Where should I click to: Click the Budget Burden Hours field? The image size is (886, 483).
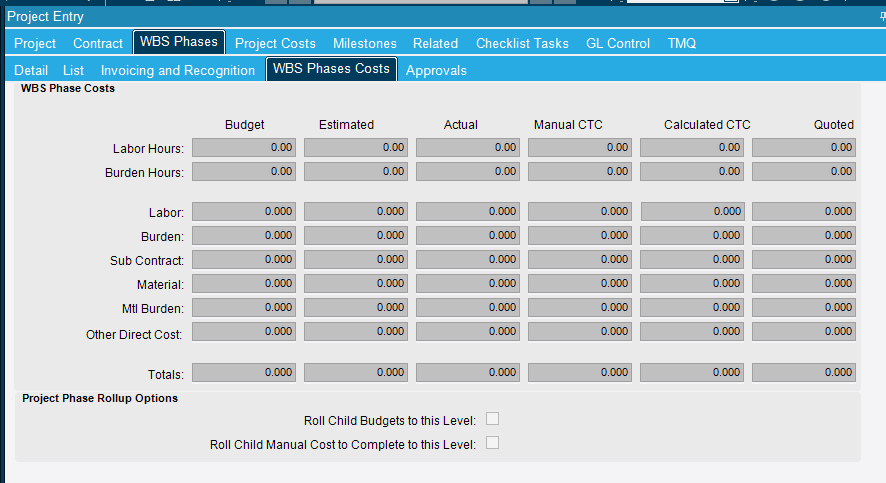click(x=244, y=171)
